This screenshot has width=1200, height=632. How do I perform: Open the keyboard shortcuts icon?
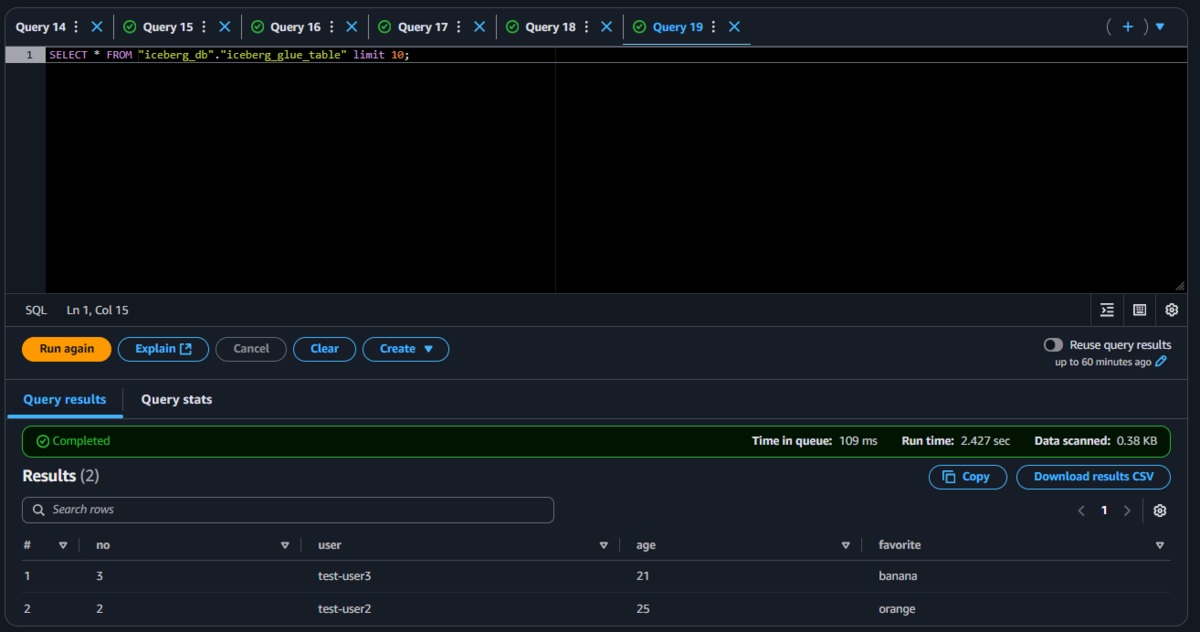1139,310
